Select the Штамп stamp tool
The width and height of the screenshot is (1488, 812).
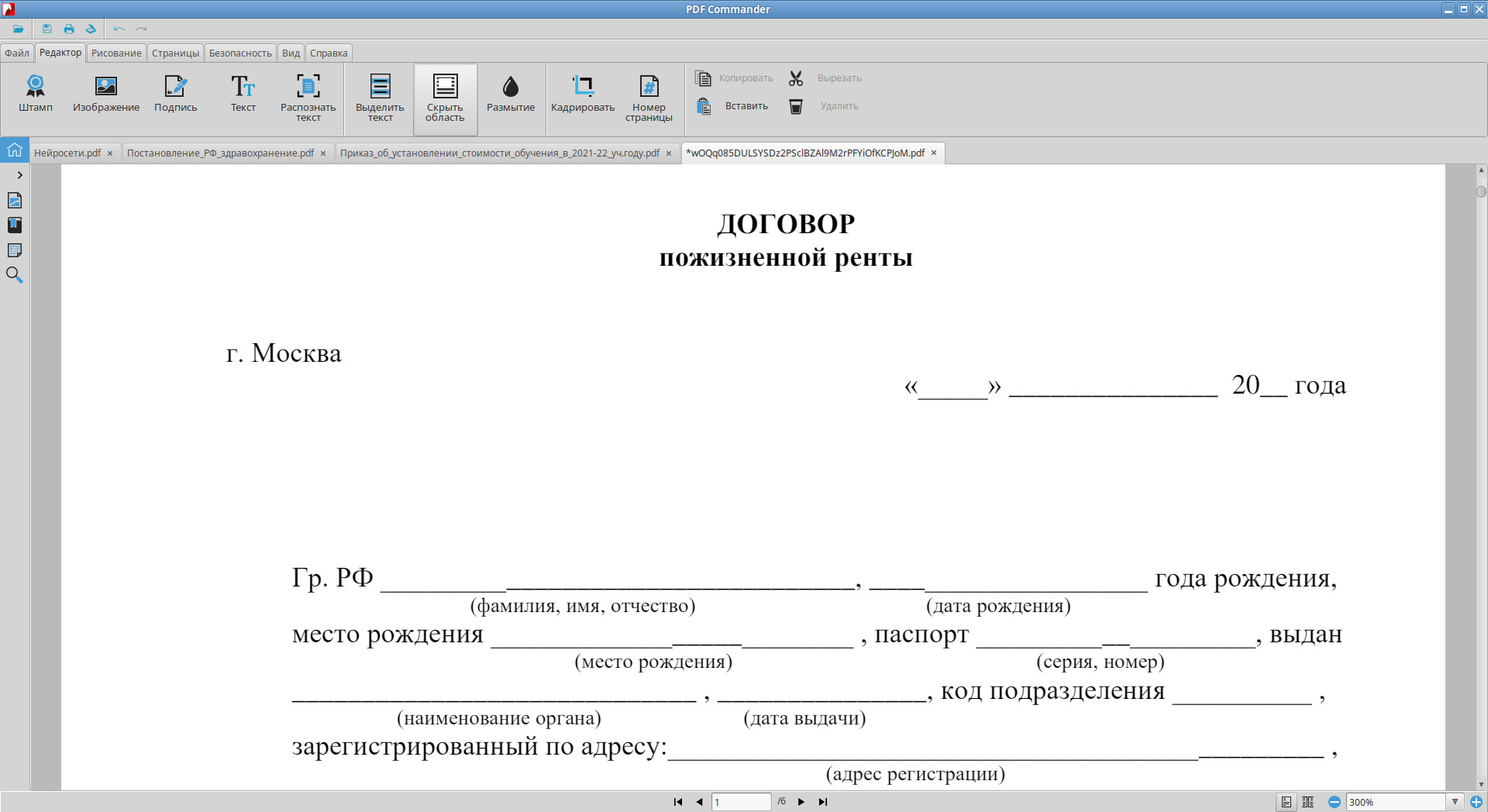point(36,94)
